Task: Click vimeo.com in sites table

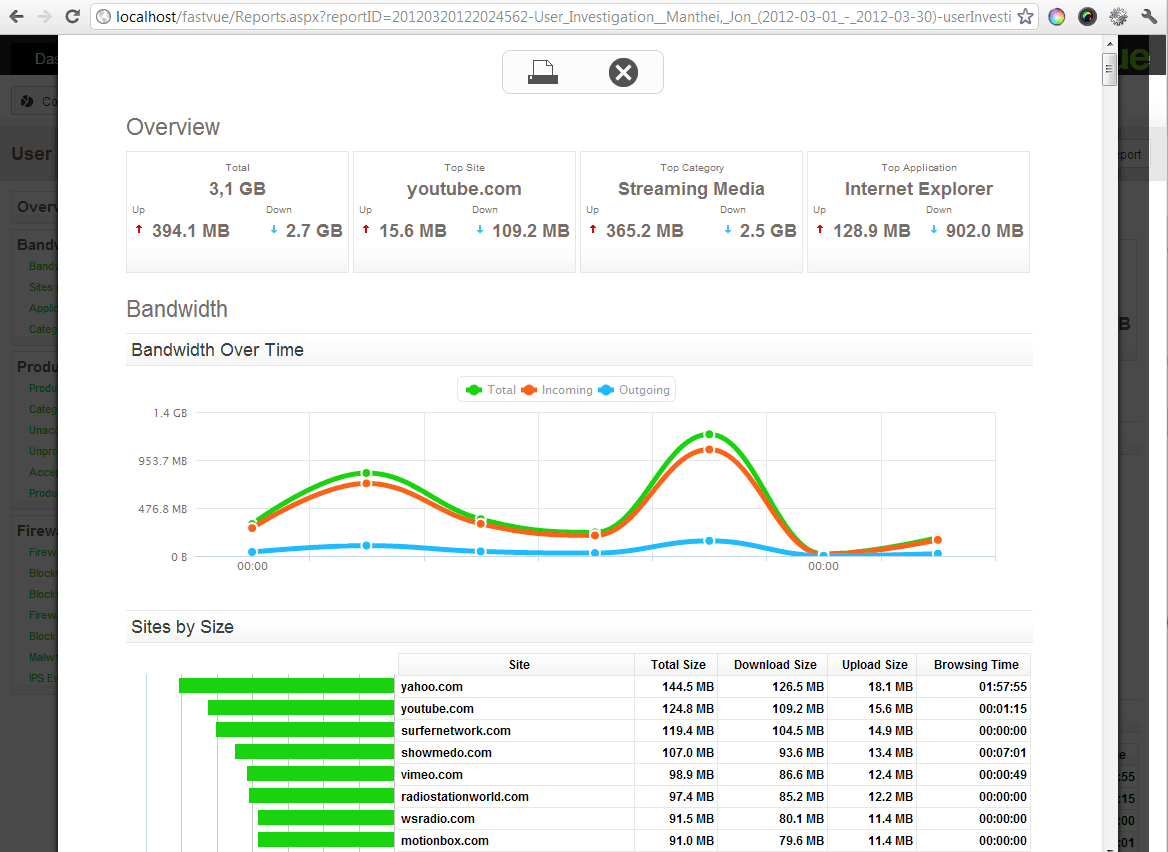Action: (431, 775)
